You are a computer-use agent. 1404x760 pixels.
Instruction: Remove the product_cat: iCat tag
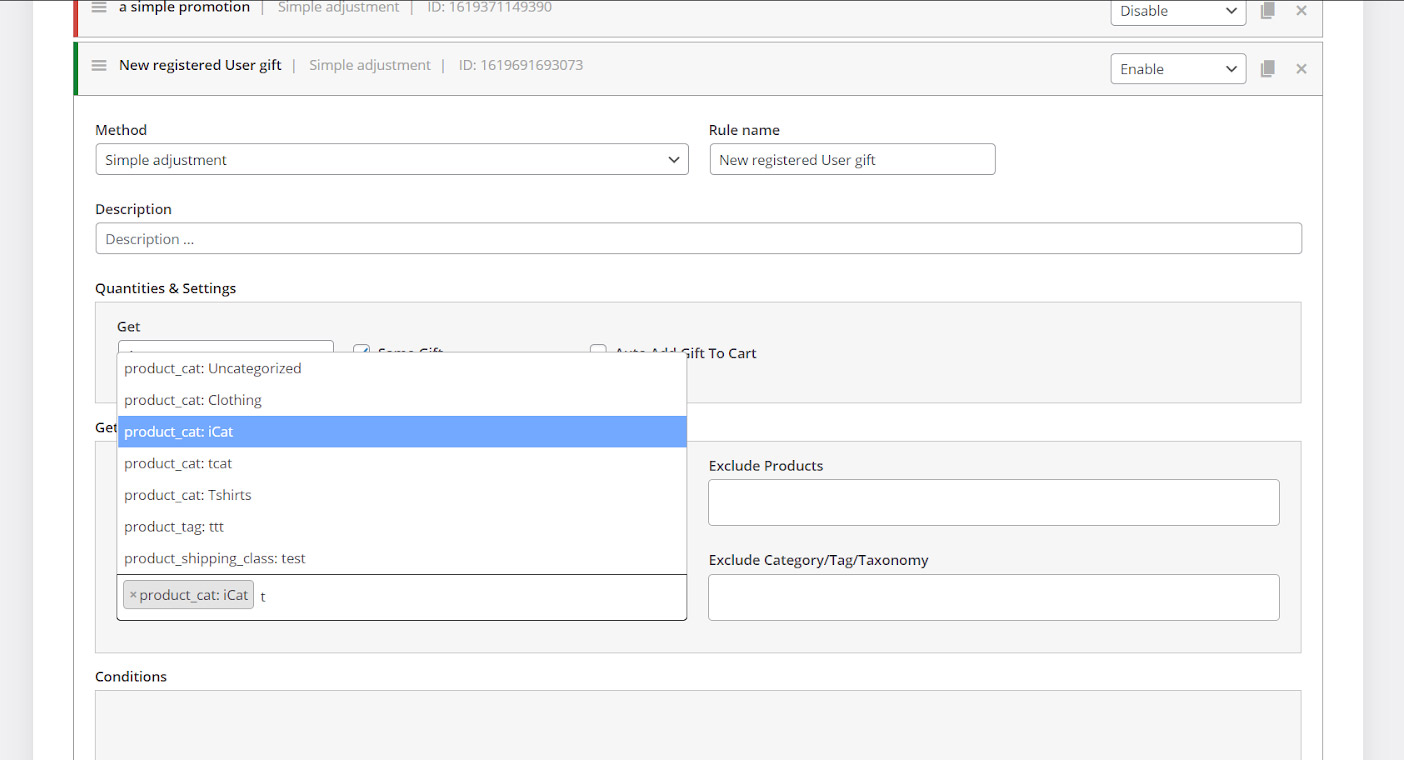click(133, 595)
